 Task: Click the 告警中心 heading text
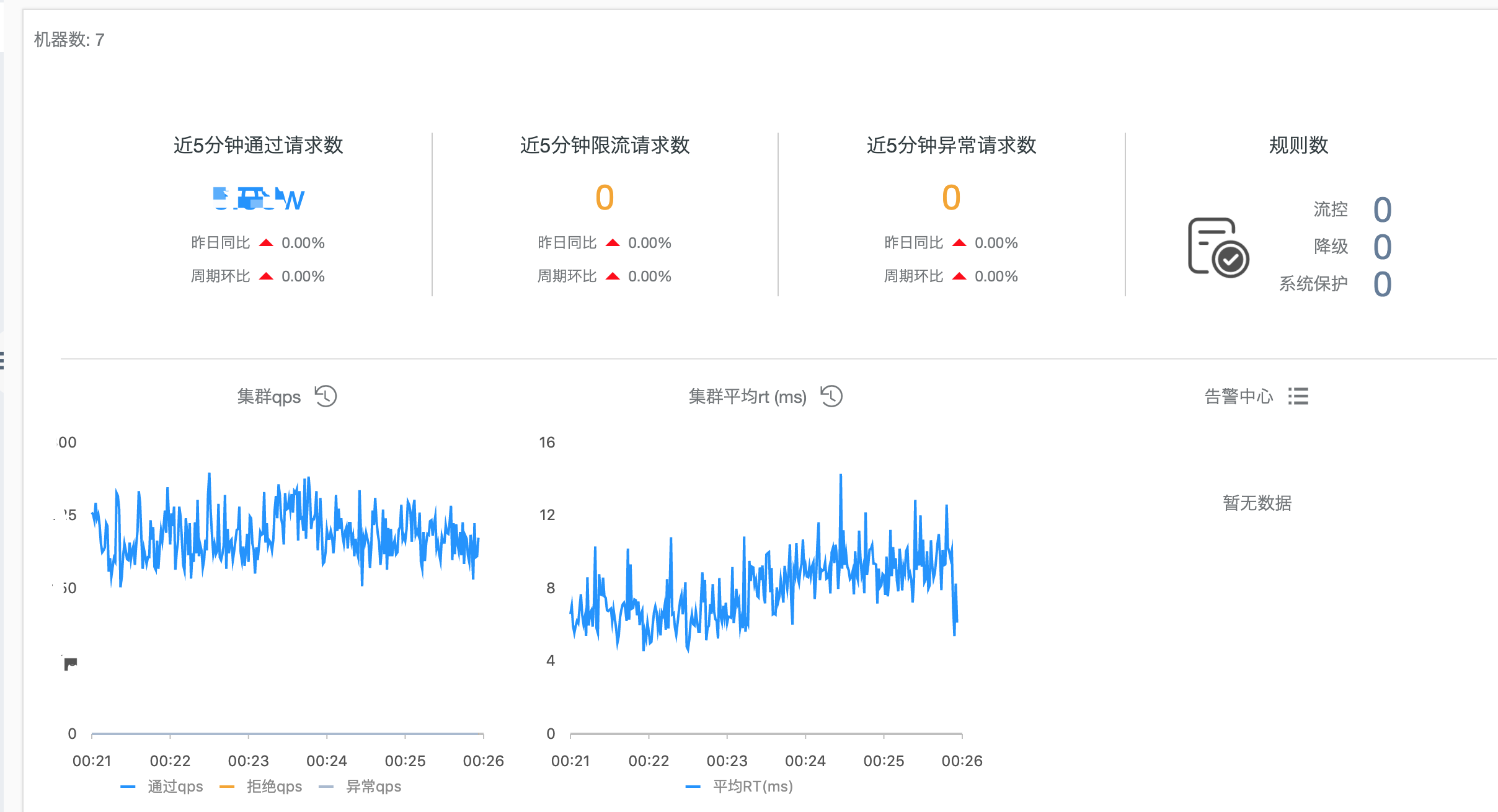pos(1238,396)
